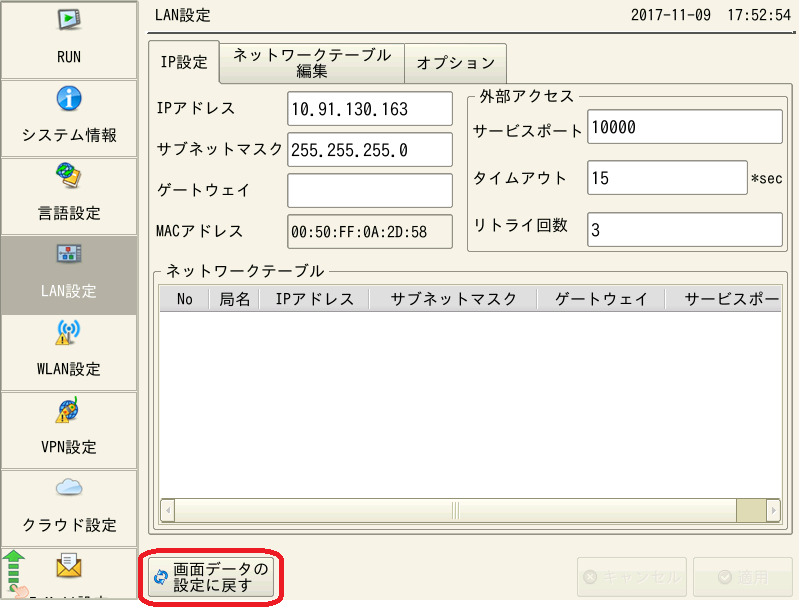Click the network table horizontal scrollbar

(x=456, y=510)
